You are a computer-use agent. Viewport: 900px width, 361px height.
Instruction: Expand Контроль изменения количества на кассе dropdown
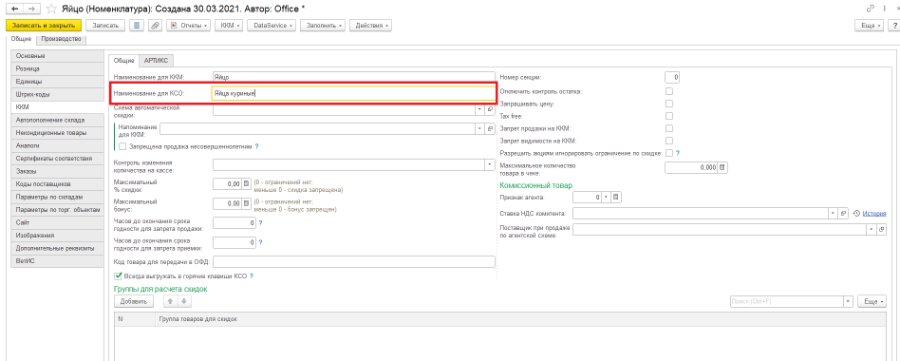(490, 165)
